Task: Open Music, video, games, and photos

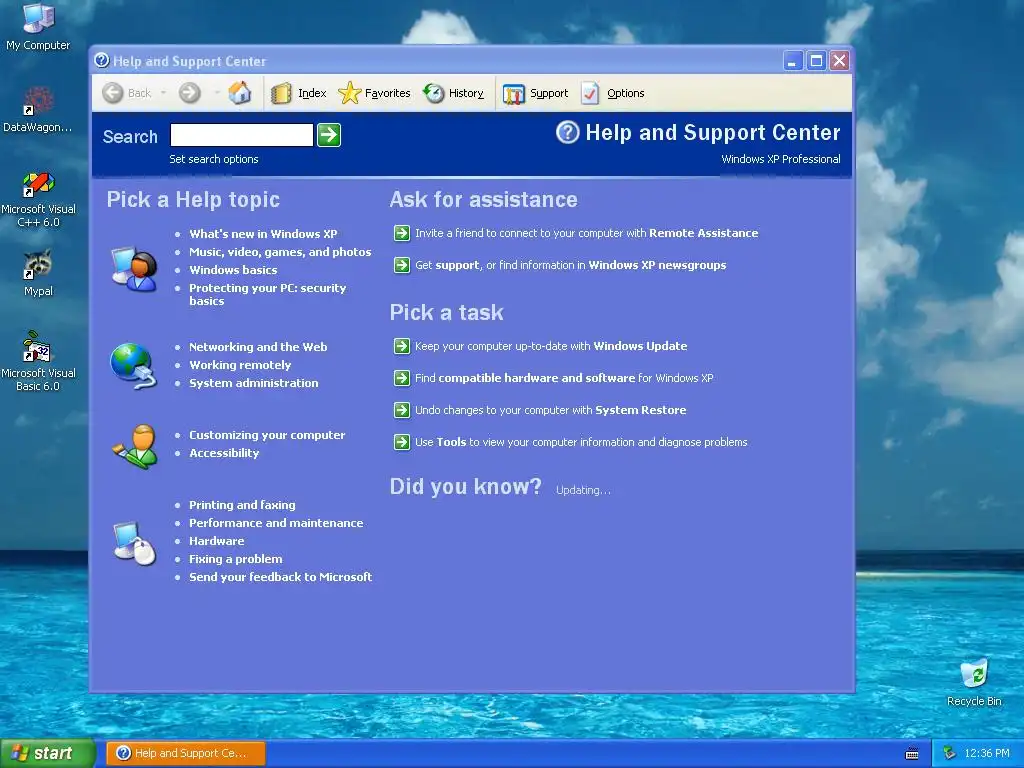Action: pos(280,252)
